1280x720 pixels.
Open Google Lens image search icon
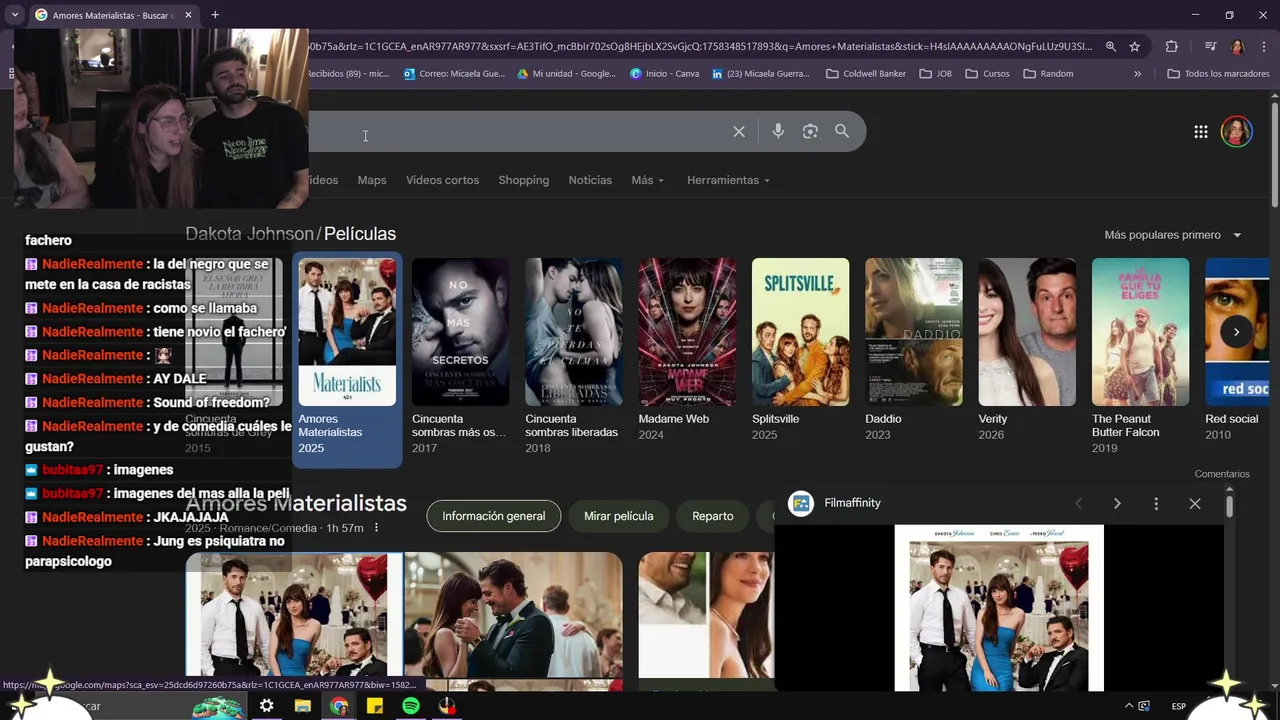coord(810,131)
